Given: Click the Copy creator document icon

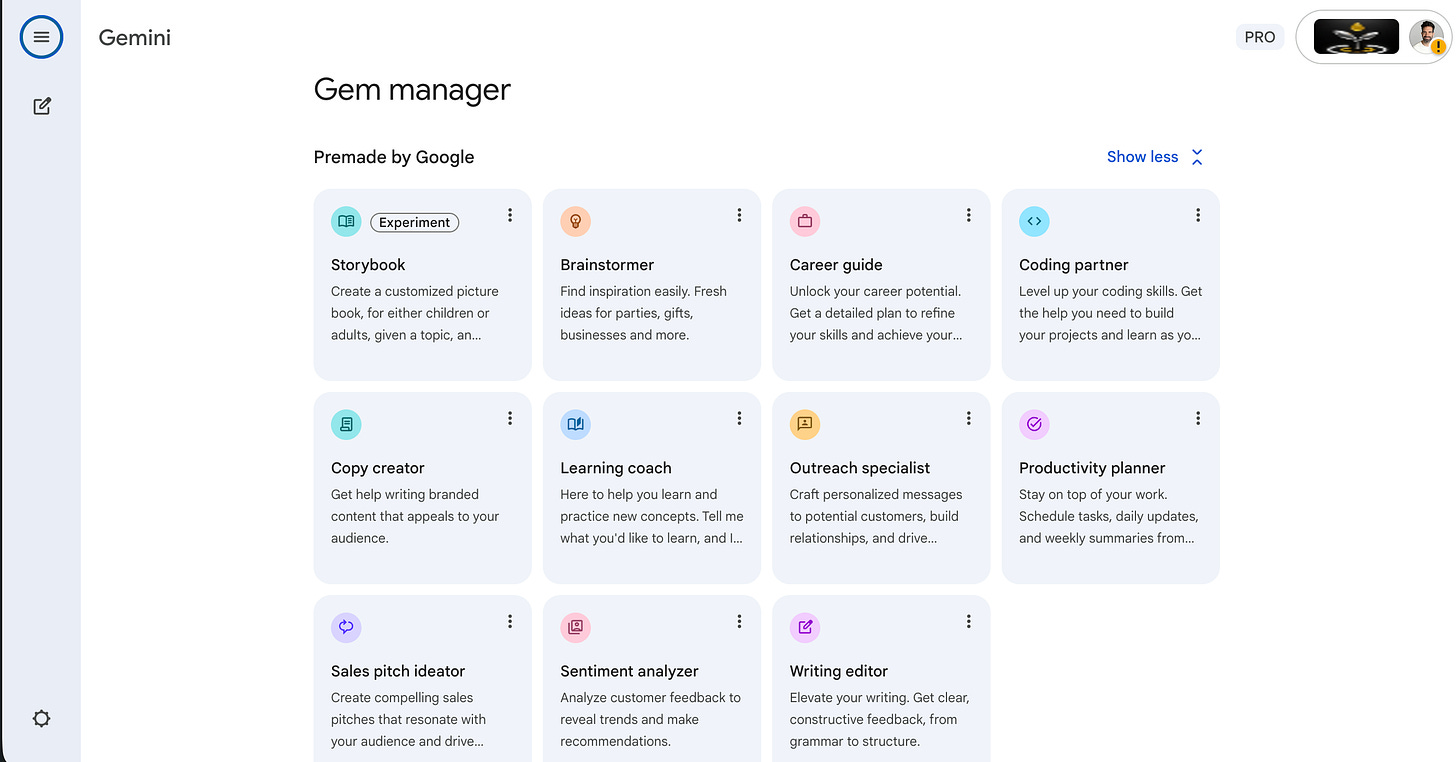Looking at the screenshot, I should [x=346, y=424].
